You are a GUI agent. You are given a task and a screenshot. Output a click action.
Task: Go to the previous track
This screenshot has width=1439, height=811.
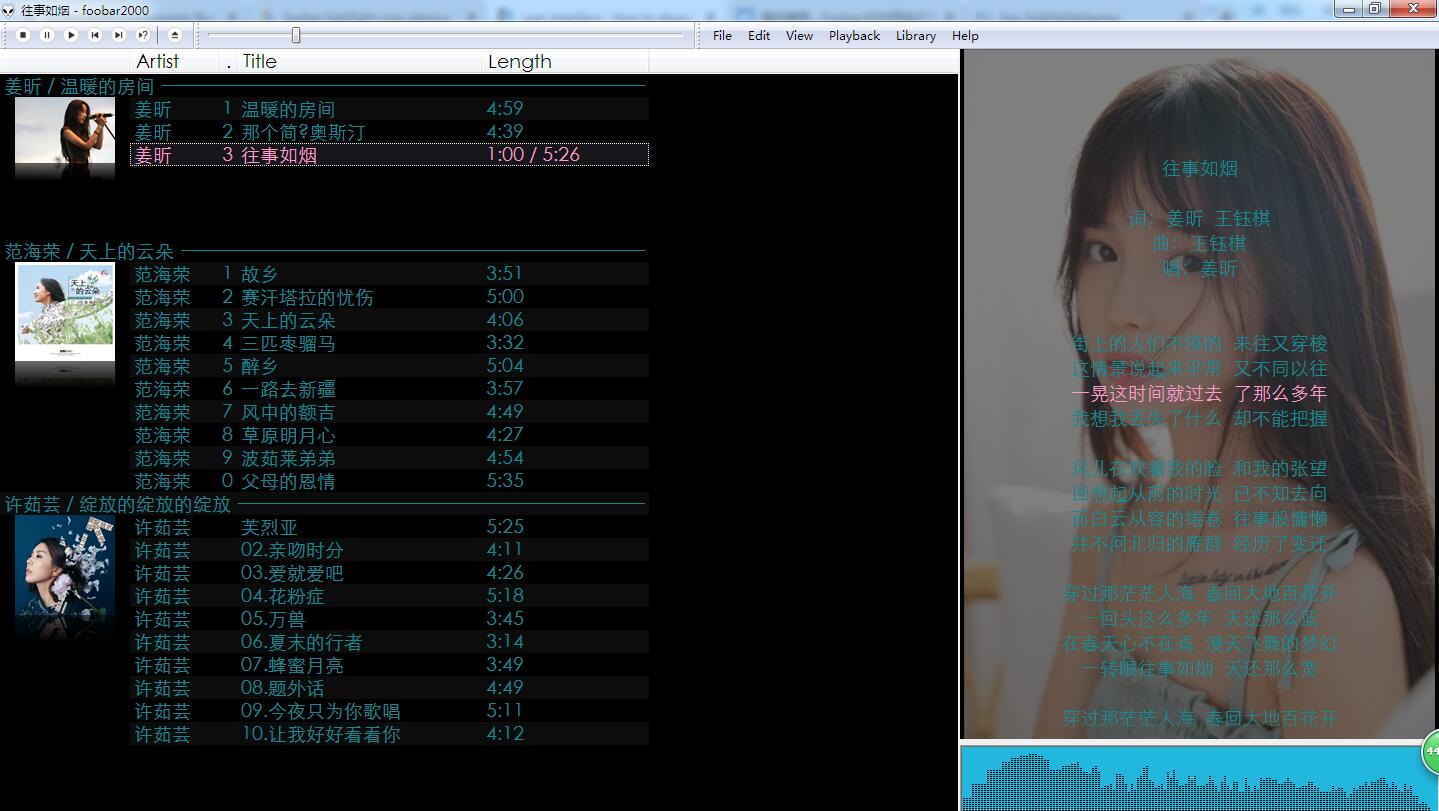pyautogui.click(x=95, y=35)
